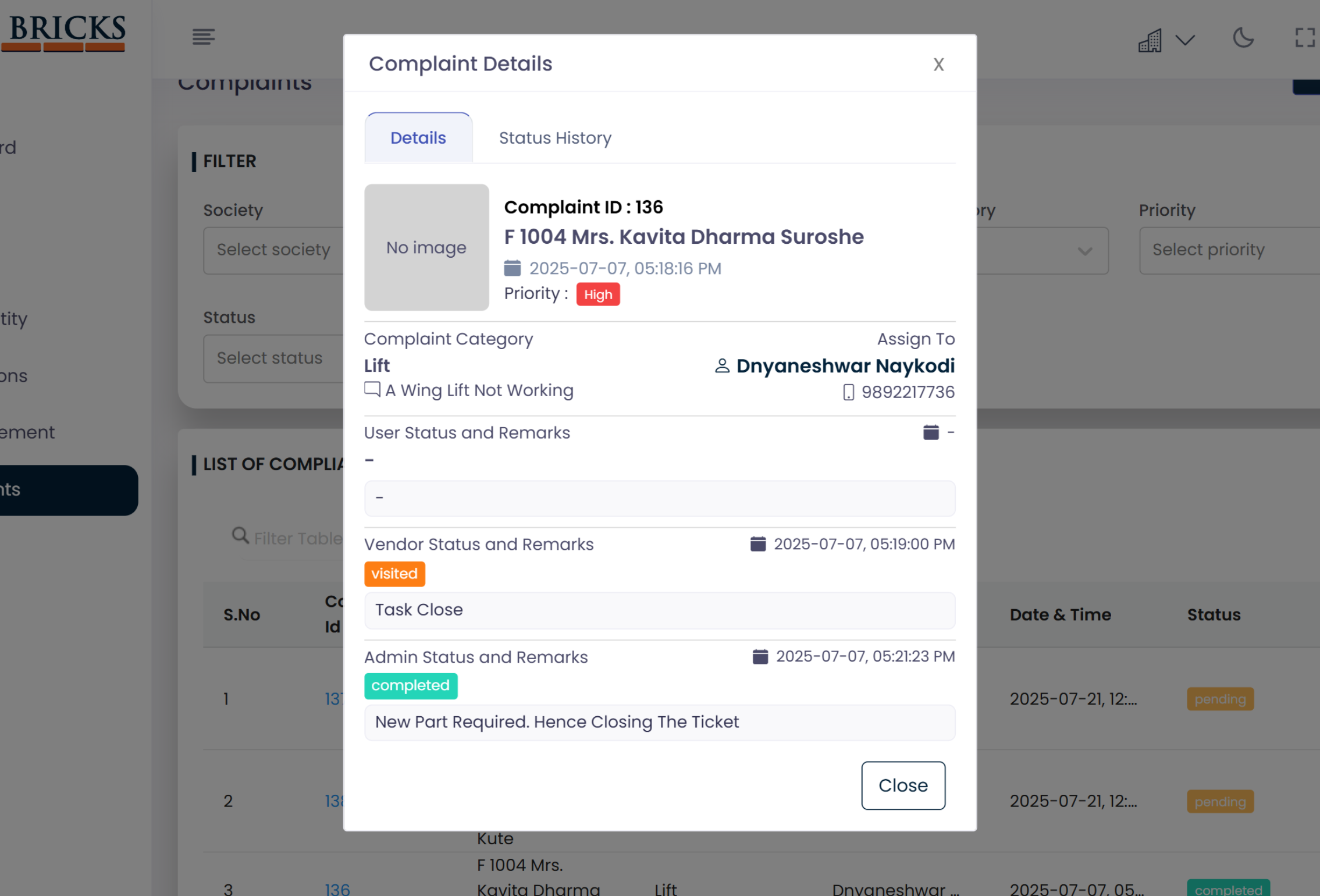Toggle dark mode moon icon
1320x896 pixels.
coord(1243,38)
